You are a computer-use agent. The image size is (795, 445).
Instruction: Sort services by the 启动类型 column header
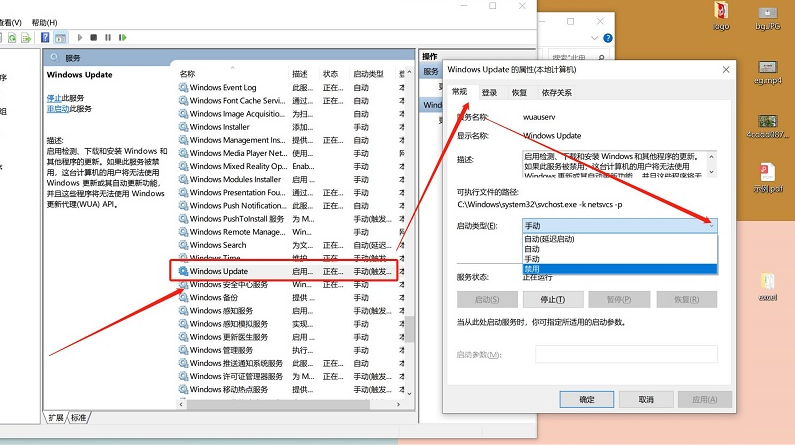(368, 74)
